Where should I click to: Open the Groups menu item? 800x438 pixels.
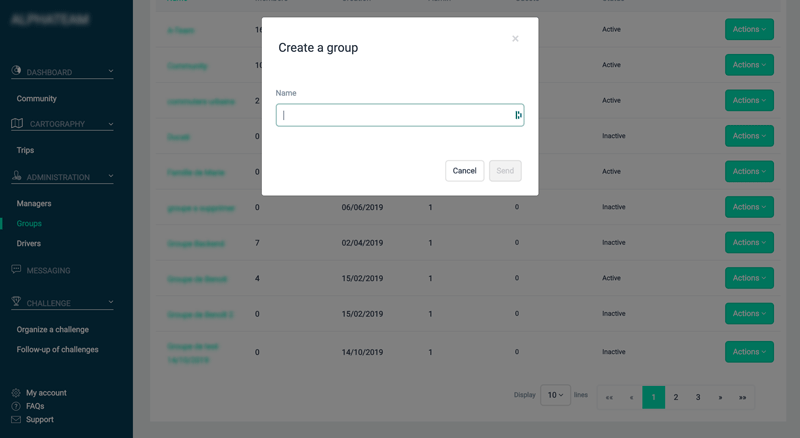click(x=29, y=223)
